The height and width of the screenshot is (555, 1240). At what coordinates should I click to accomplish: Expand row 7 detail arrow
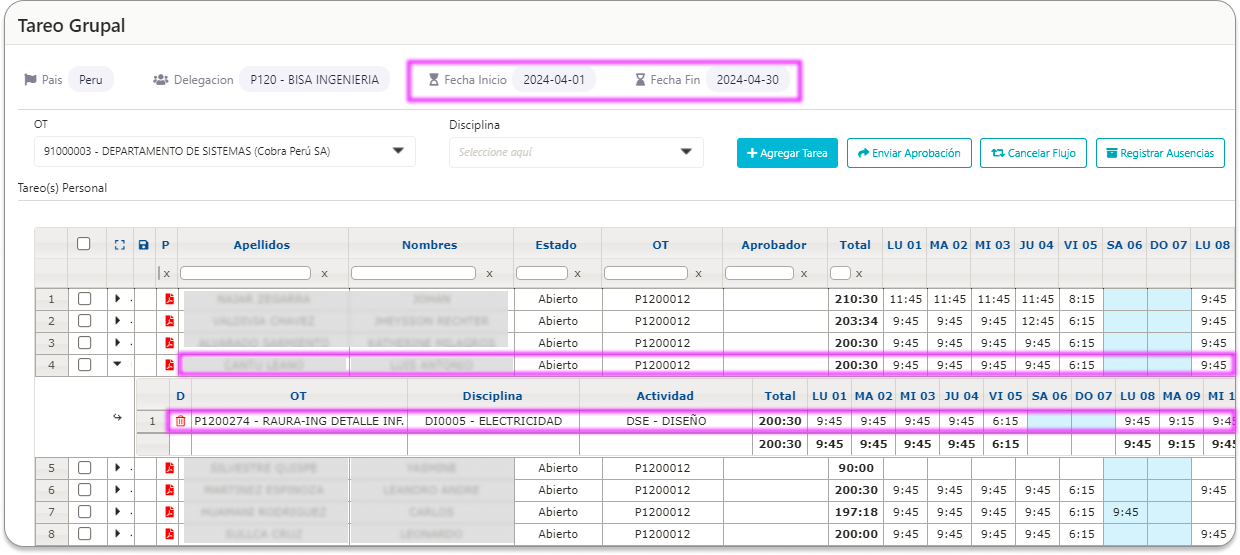[x=118, y=512]
